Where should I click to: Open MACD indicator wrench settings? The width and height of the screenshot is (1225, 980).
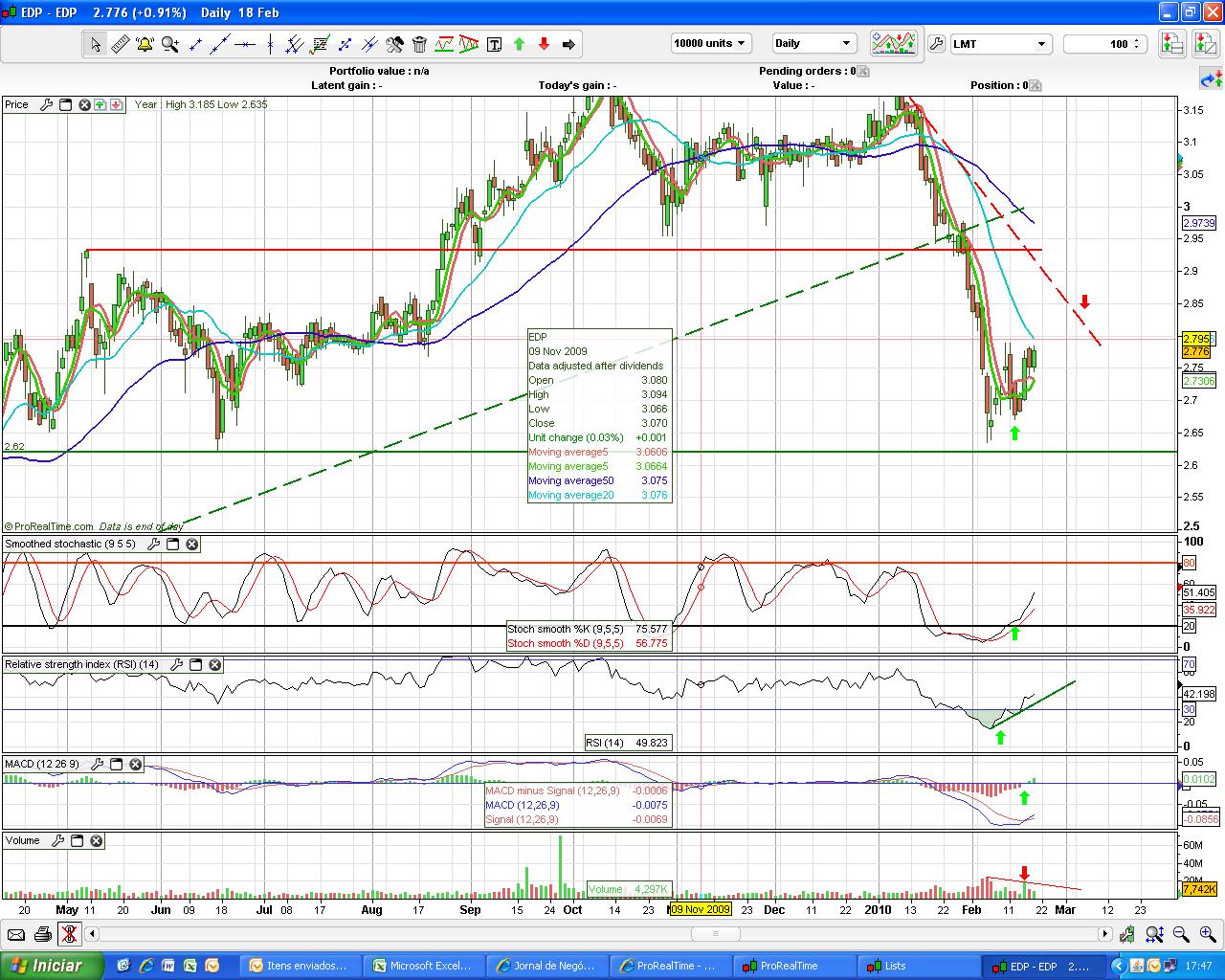point(98,765)
